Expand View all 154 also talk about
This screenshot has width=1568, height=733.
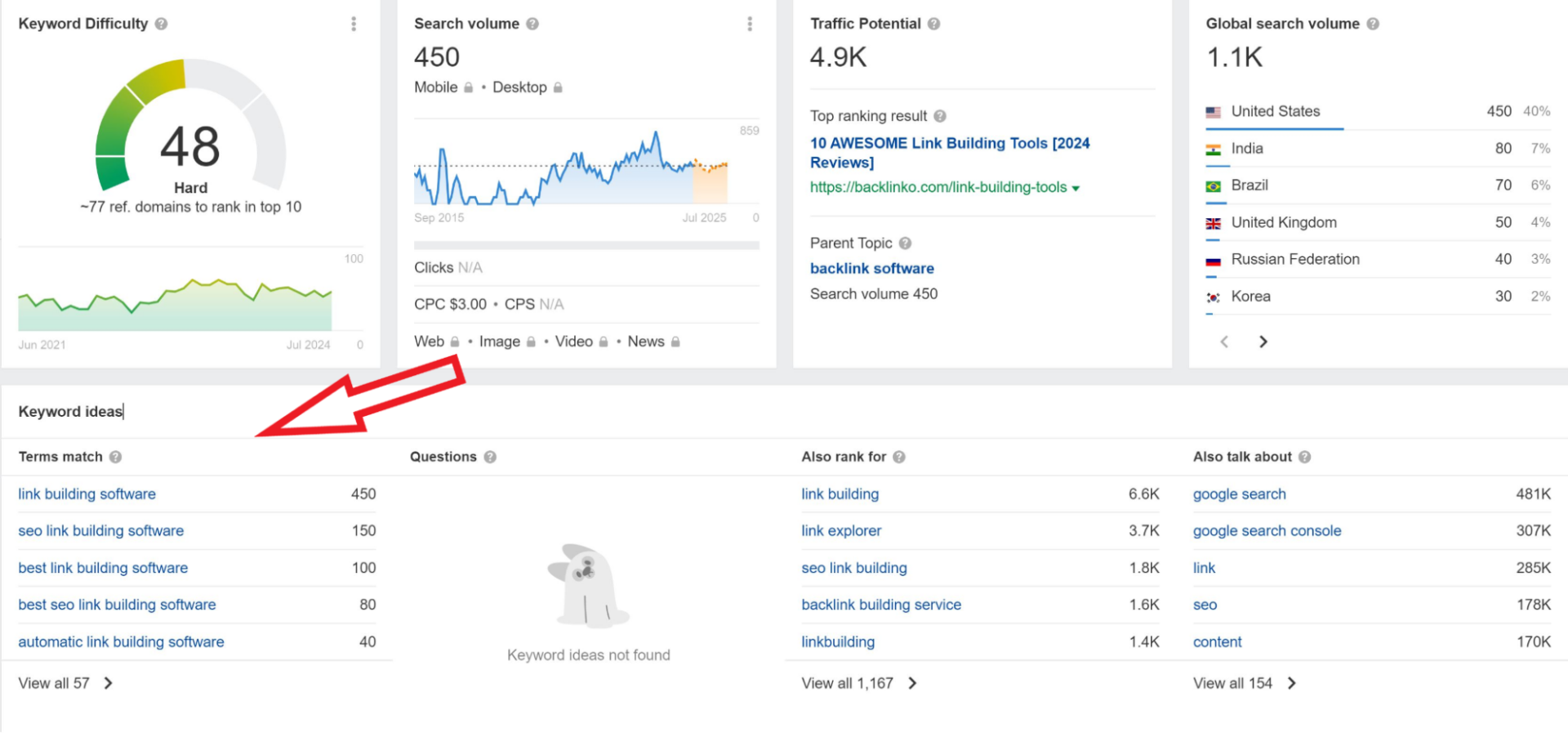coord(1245,683)
